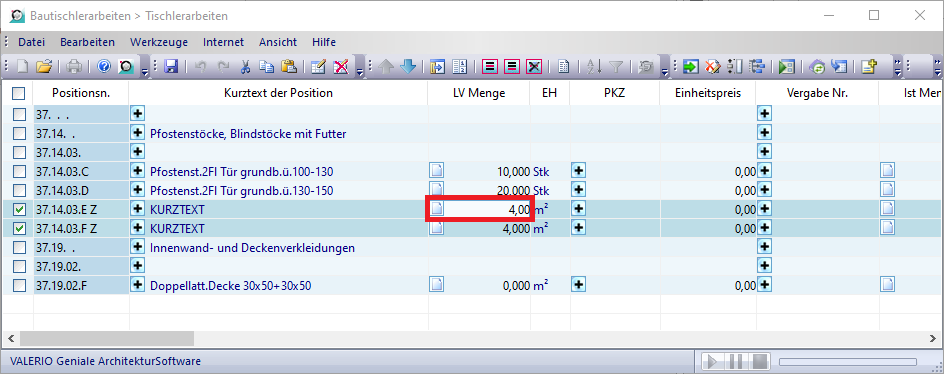944x374 pixels.
Task: Open LV Menge document icon for 37.14.03.C
Action: tap(436, 171)
